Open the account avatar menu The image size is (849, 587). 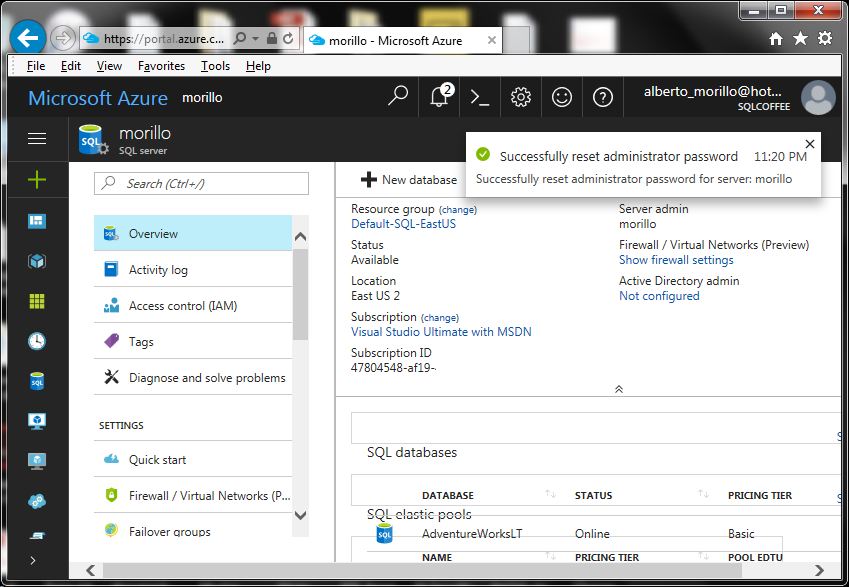point(818,97)
